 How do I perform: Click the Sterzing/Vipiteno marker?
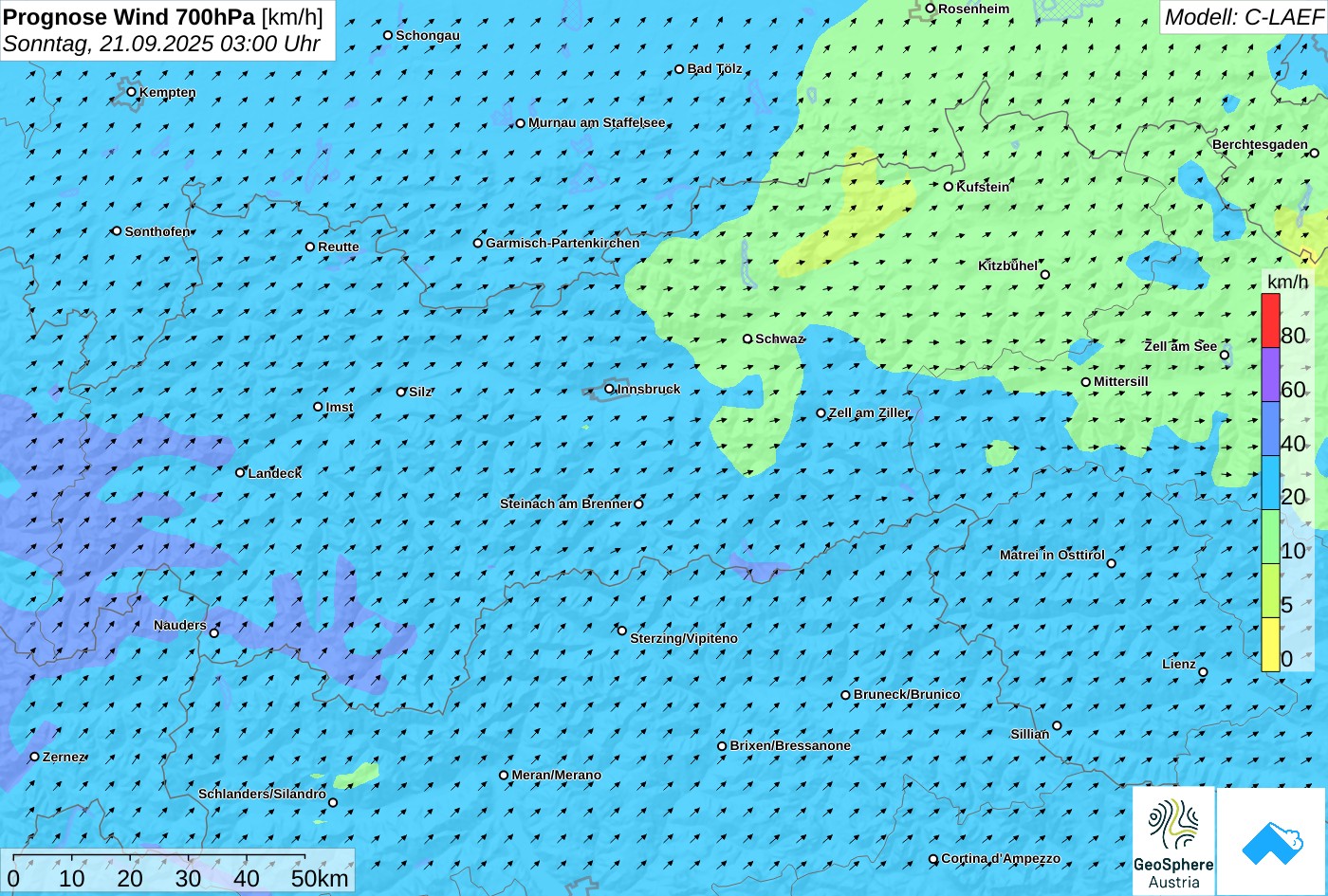click(622, 631)
